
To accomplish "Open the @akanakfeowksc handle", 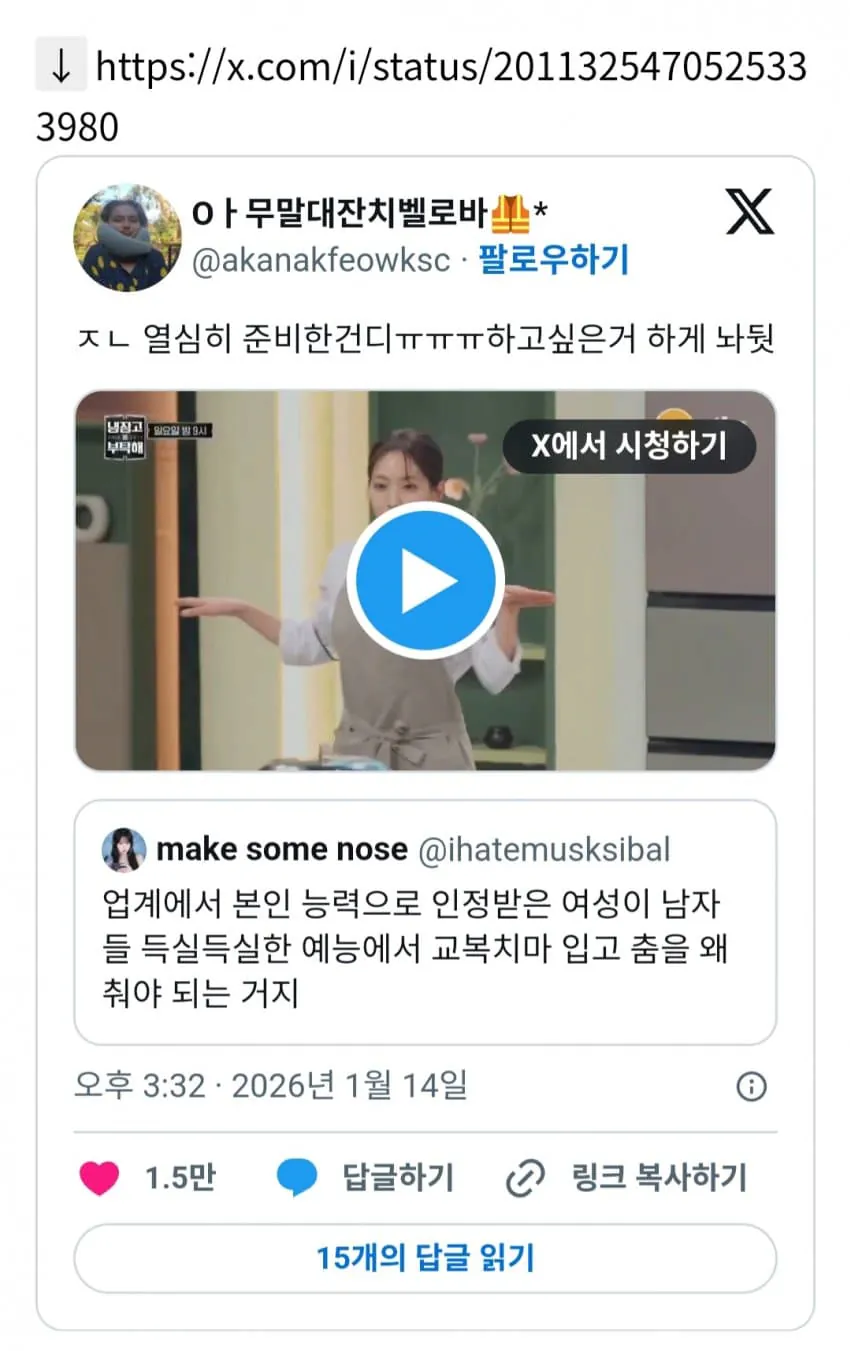I will click(321, 261).
